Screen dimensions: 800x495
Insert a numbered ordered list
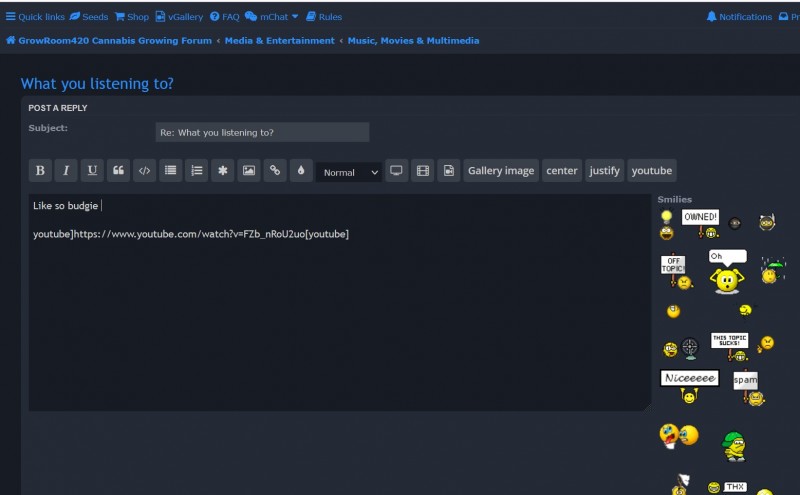tap(197, 171)
